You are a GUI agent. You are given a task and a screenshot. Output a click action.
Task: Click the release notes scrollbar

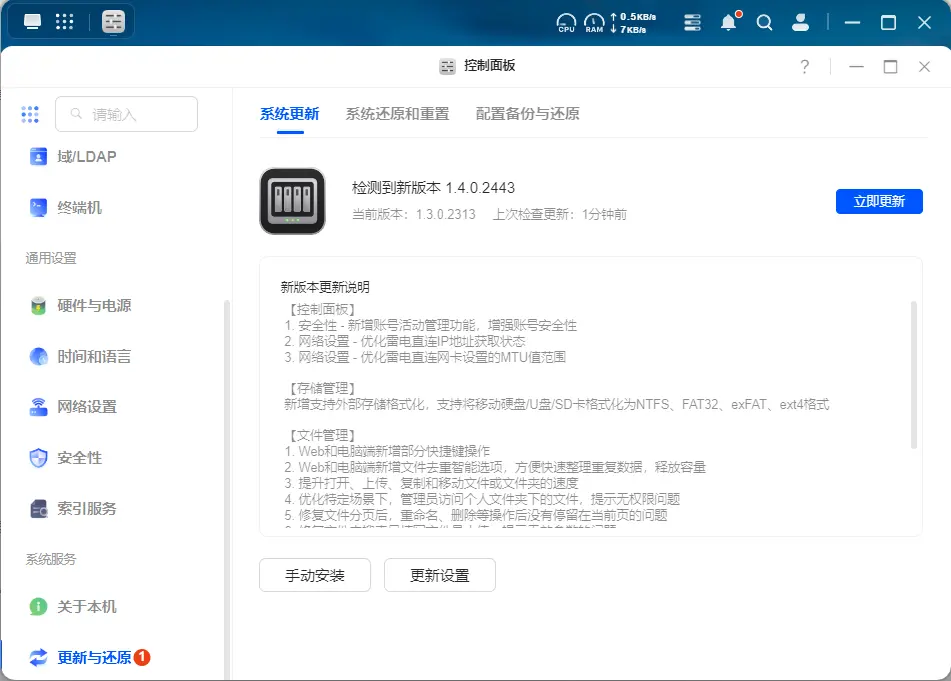(x=913, y=375)
